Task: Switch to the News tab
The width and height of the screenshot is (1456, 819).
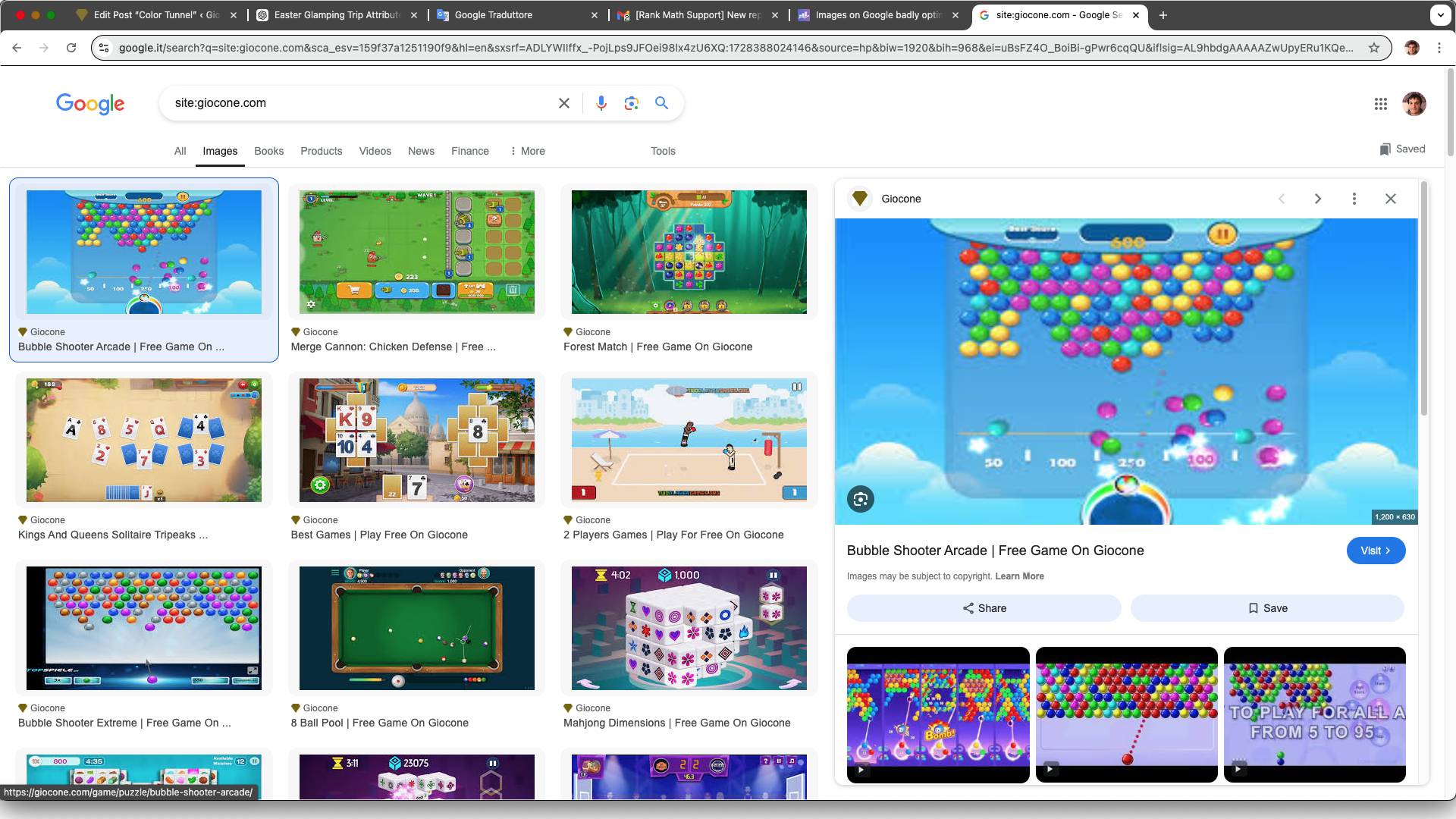Action: point(421,151)
